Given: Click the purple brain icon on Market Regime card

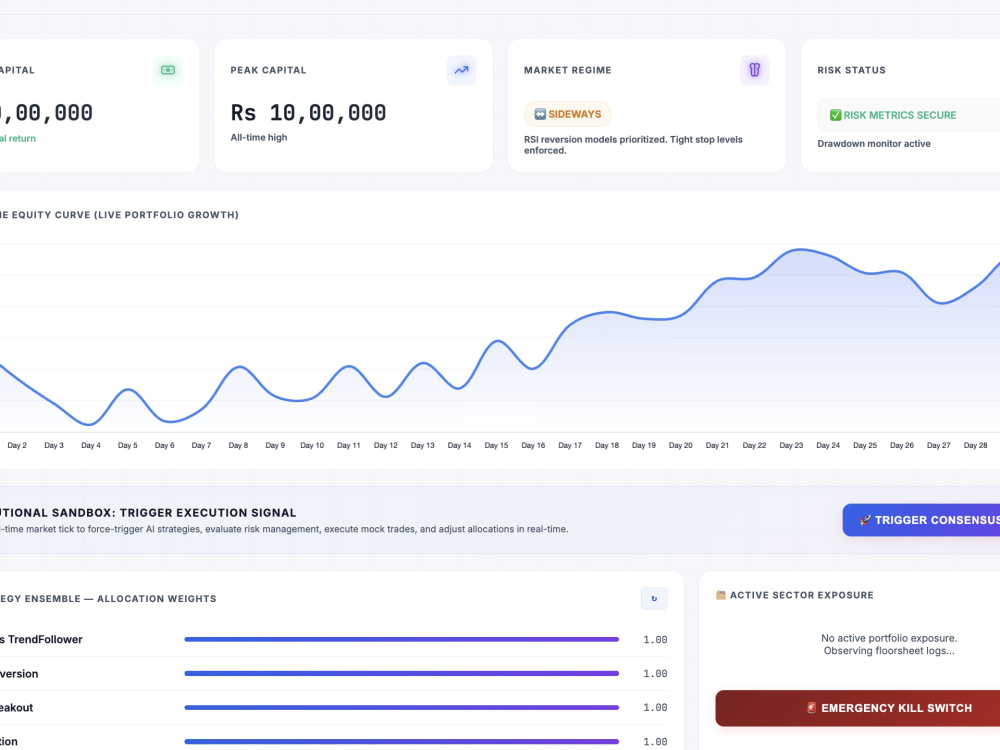Looking at the screenshot, I should (x=754, y=70).
